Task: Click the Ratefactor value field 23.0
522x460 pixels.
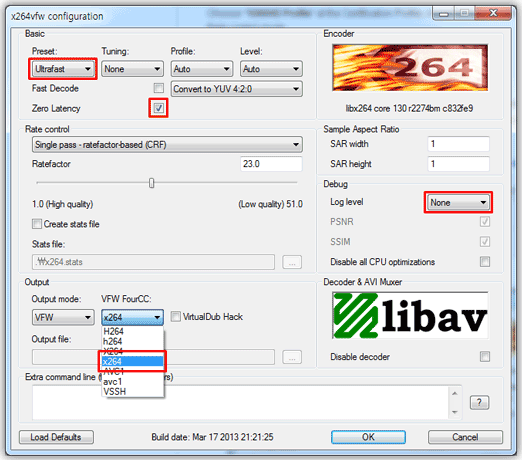Action: (271, 164)
